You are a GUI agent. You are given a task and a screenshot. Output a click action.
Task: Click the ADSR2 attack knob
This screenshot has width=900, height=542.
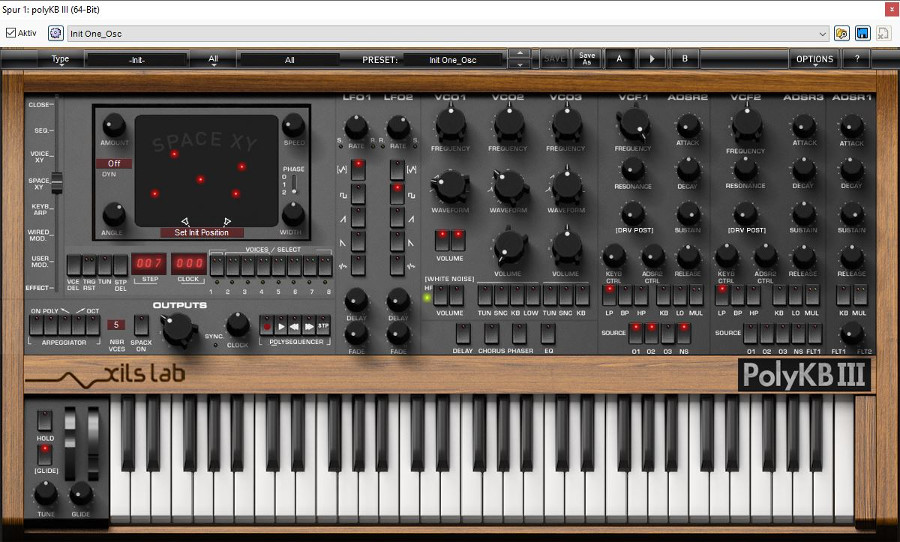(x=688, y=126)
